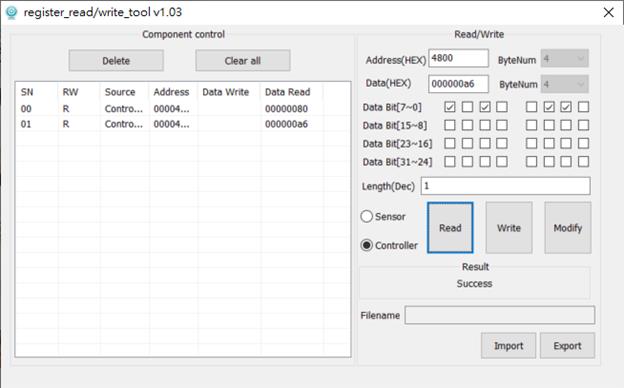
Task: Check bit 12 in Data Bit[15~8]
Action: point(502,125)
